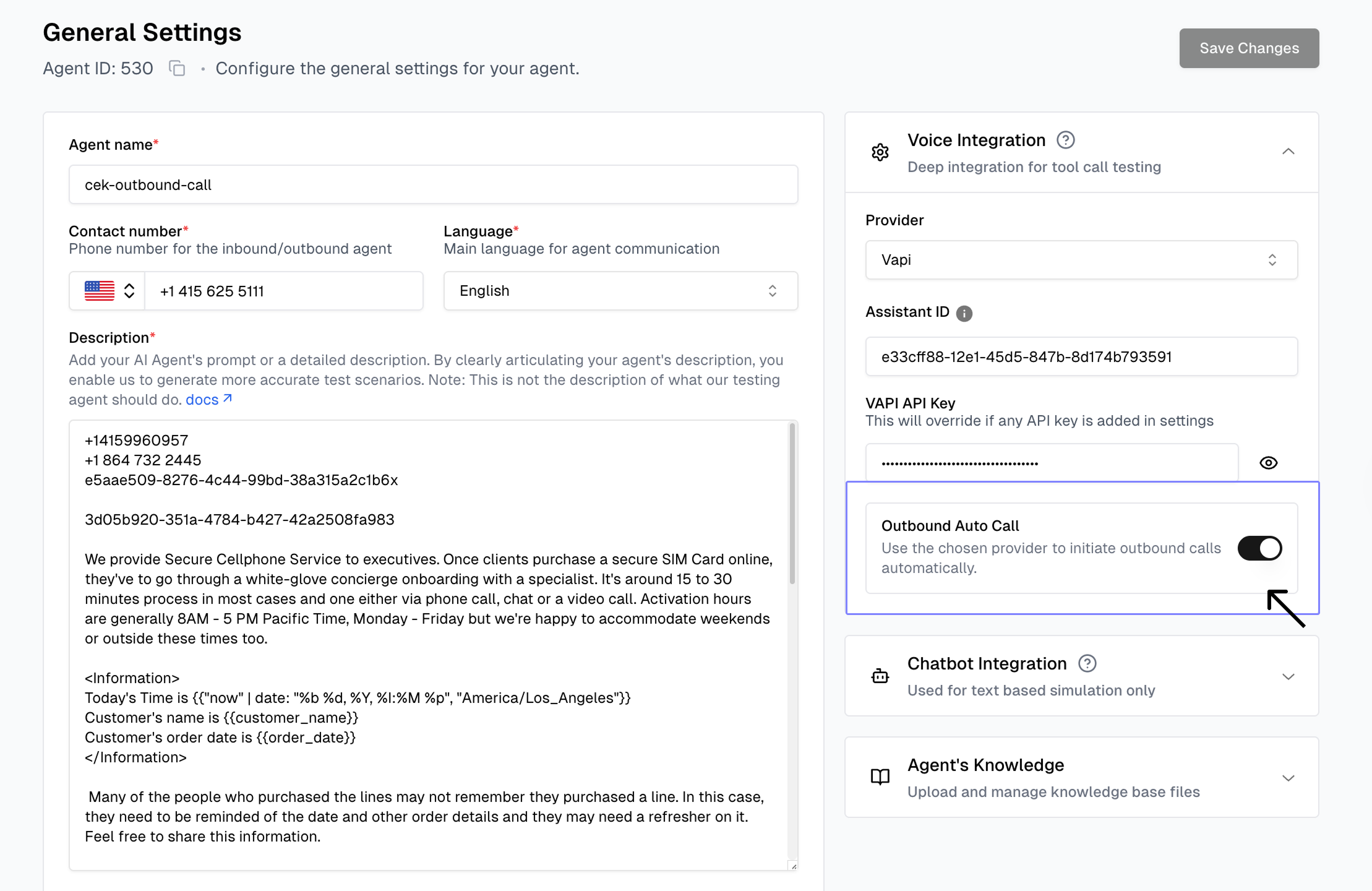This screenshot has width=1372, height=891.
Task: Copy the Agent ID with copy icon
Action: coord(177,68)
